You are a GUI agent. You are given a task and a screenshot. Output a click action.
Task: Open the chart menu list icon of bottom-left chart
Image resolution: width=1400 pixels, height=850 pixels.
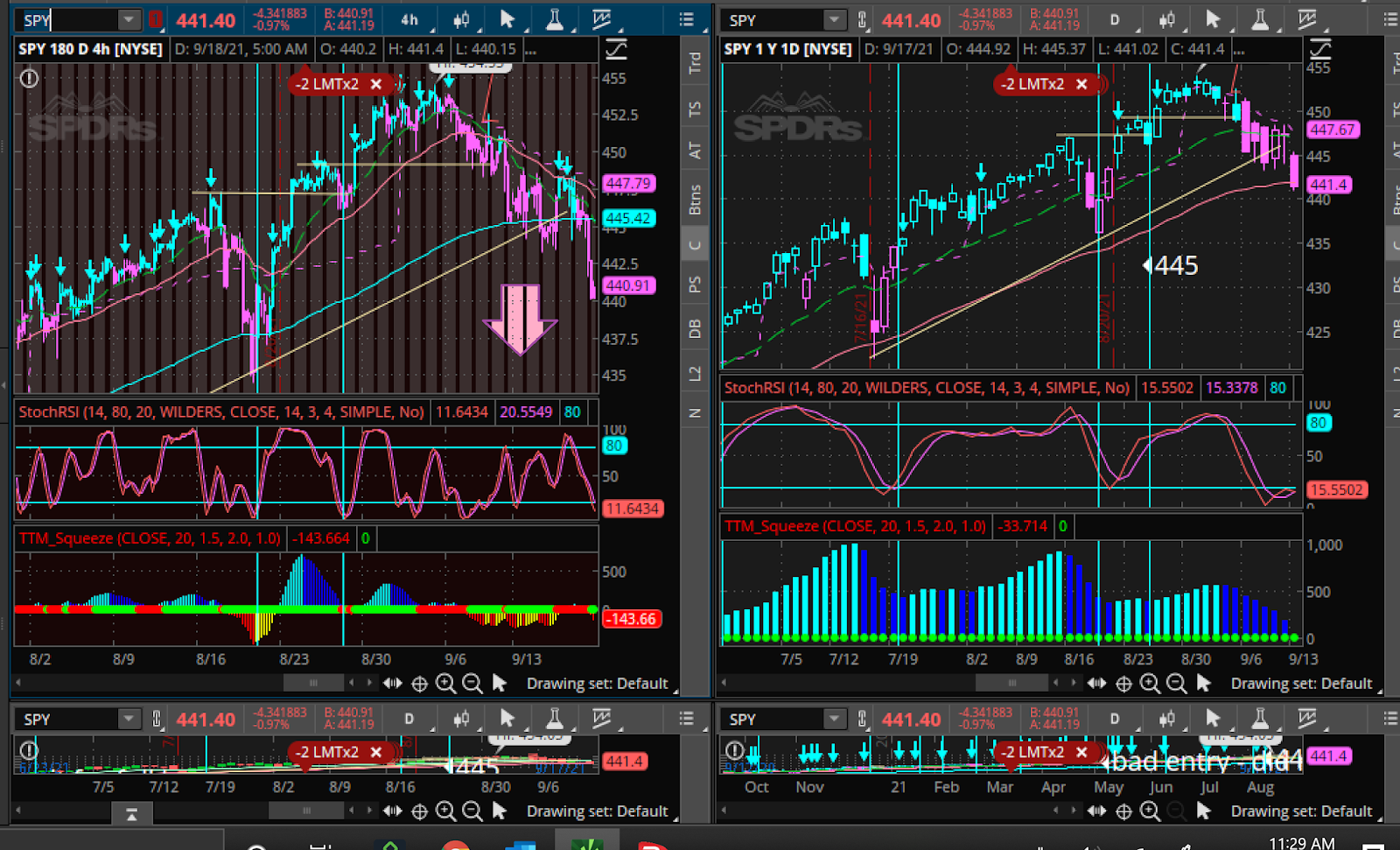(x=687, y=719)
